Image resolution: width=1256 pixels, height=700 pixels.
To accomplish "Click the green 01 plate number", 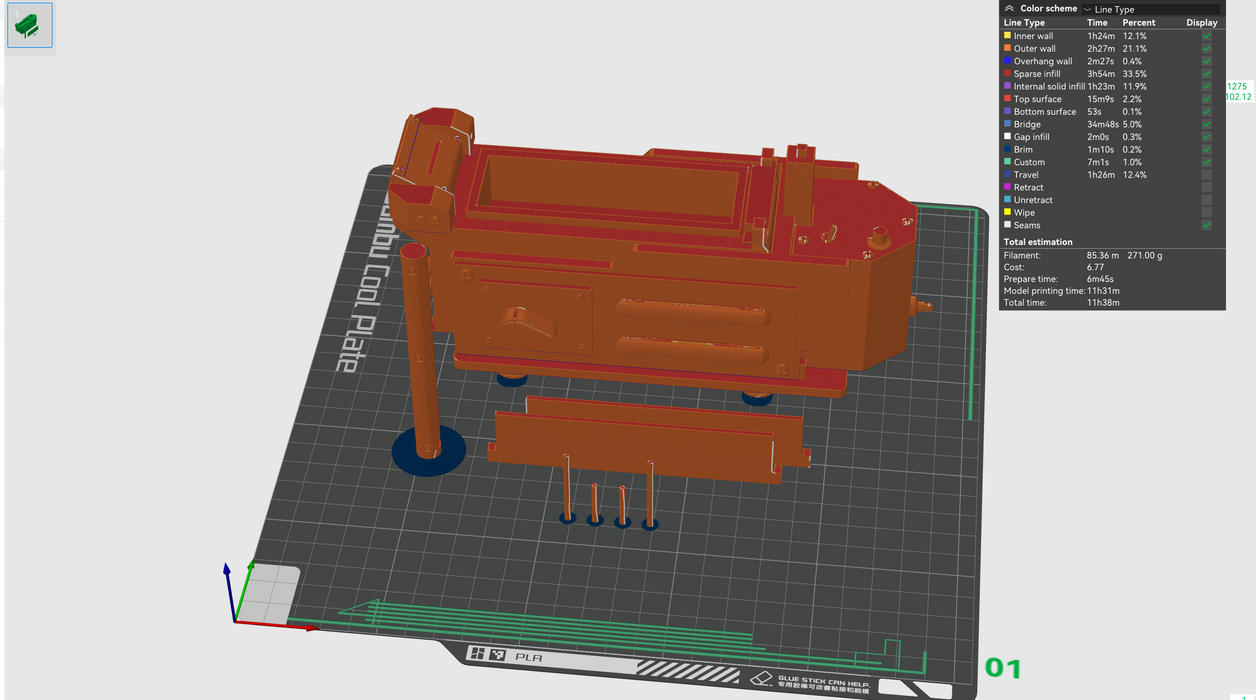I will click(x=1003, y=667).
